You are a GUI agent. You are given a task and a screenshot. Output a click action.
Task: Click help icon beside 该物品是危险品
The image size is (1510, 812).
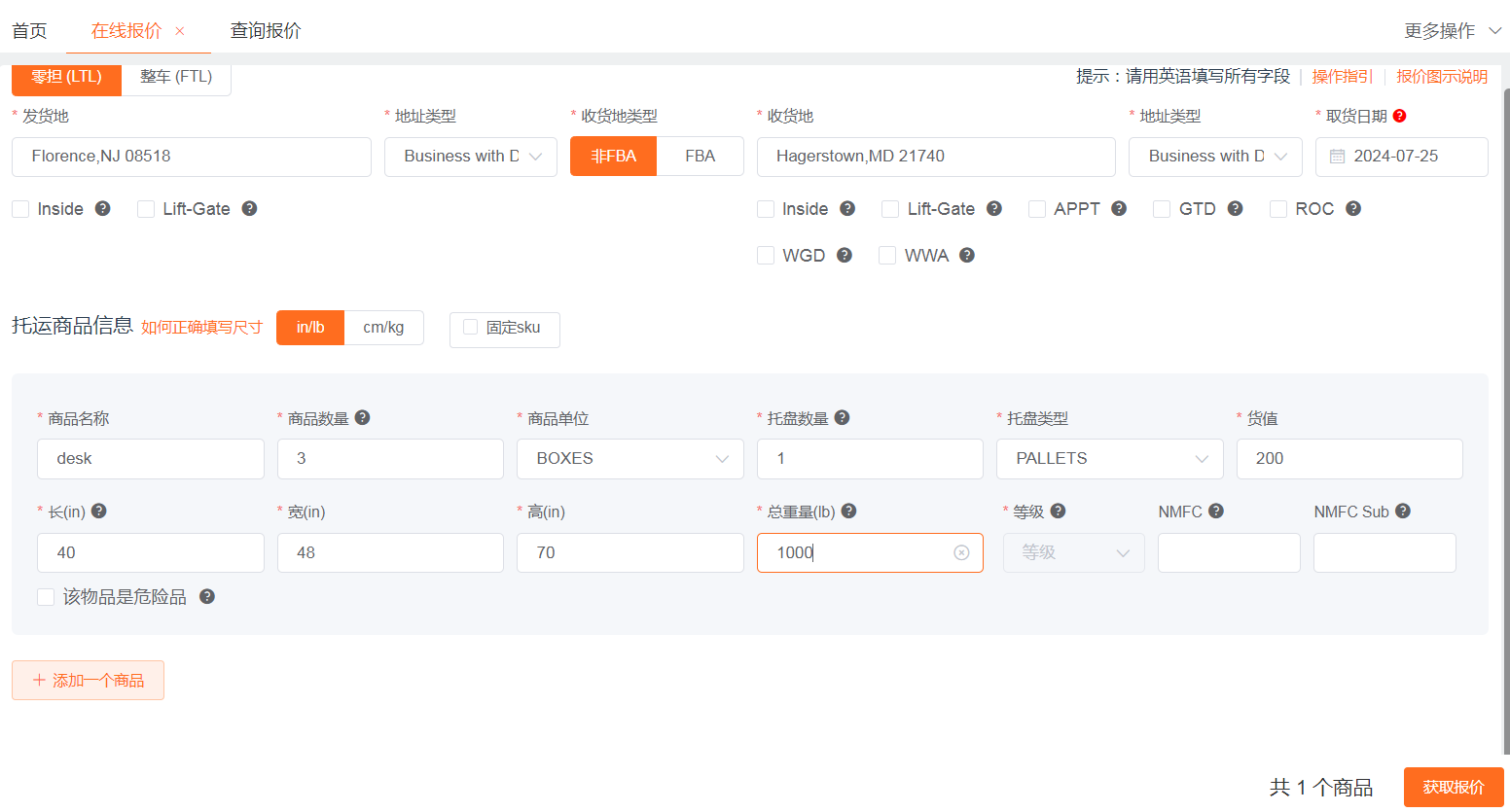pyautogui.click(x=206, y=596)
